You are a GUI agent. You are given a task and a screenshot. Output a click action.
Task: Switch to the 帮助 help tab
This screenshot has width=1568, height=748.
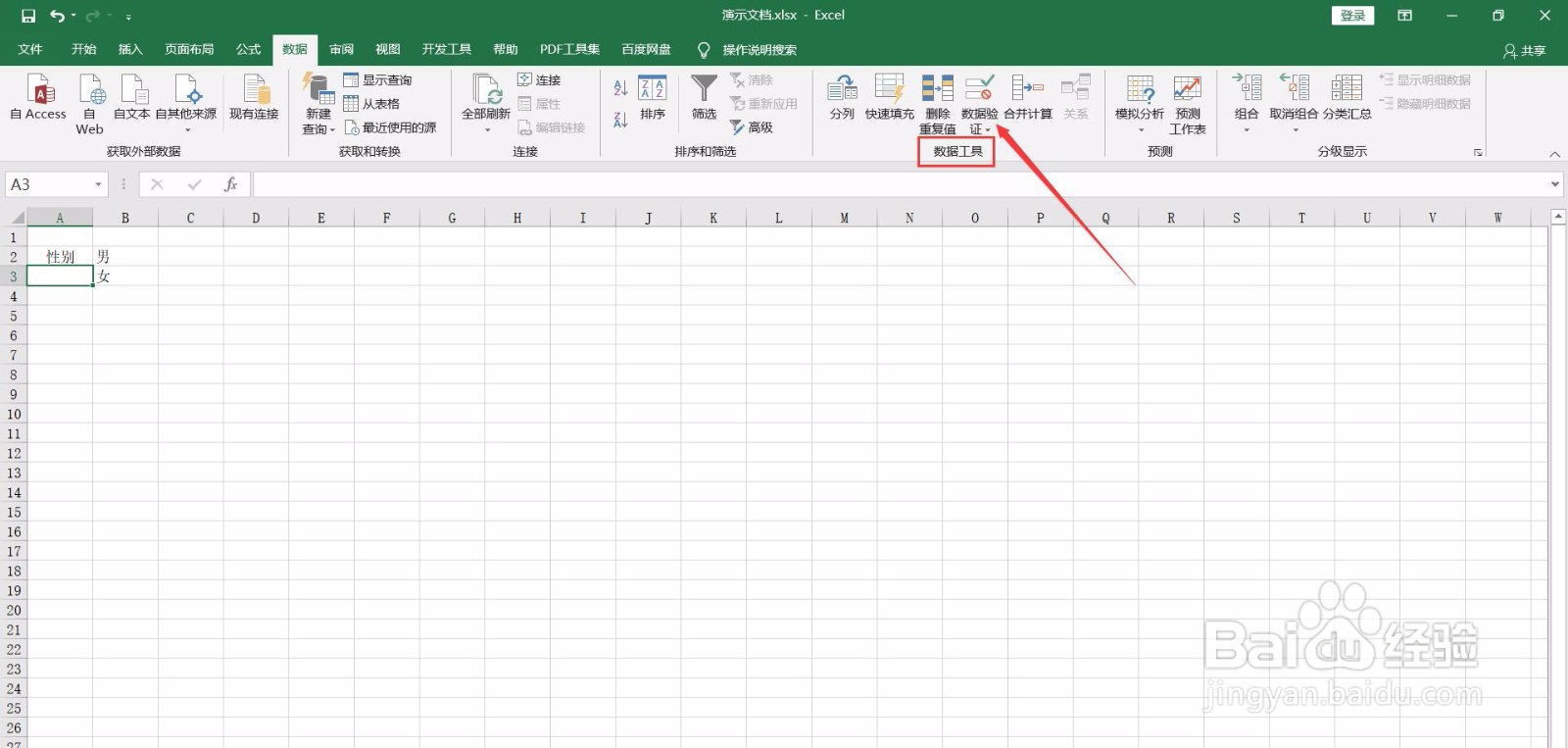click(506, 49)
